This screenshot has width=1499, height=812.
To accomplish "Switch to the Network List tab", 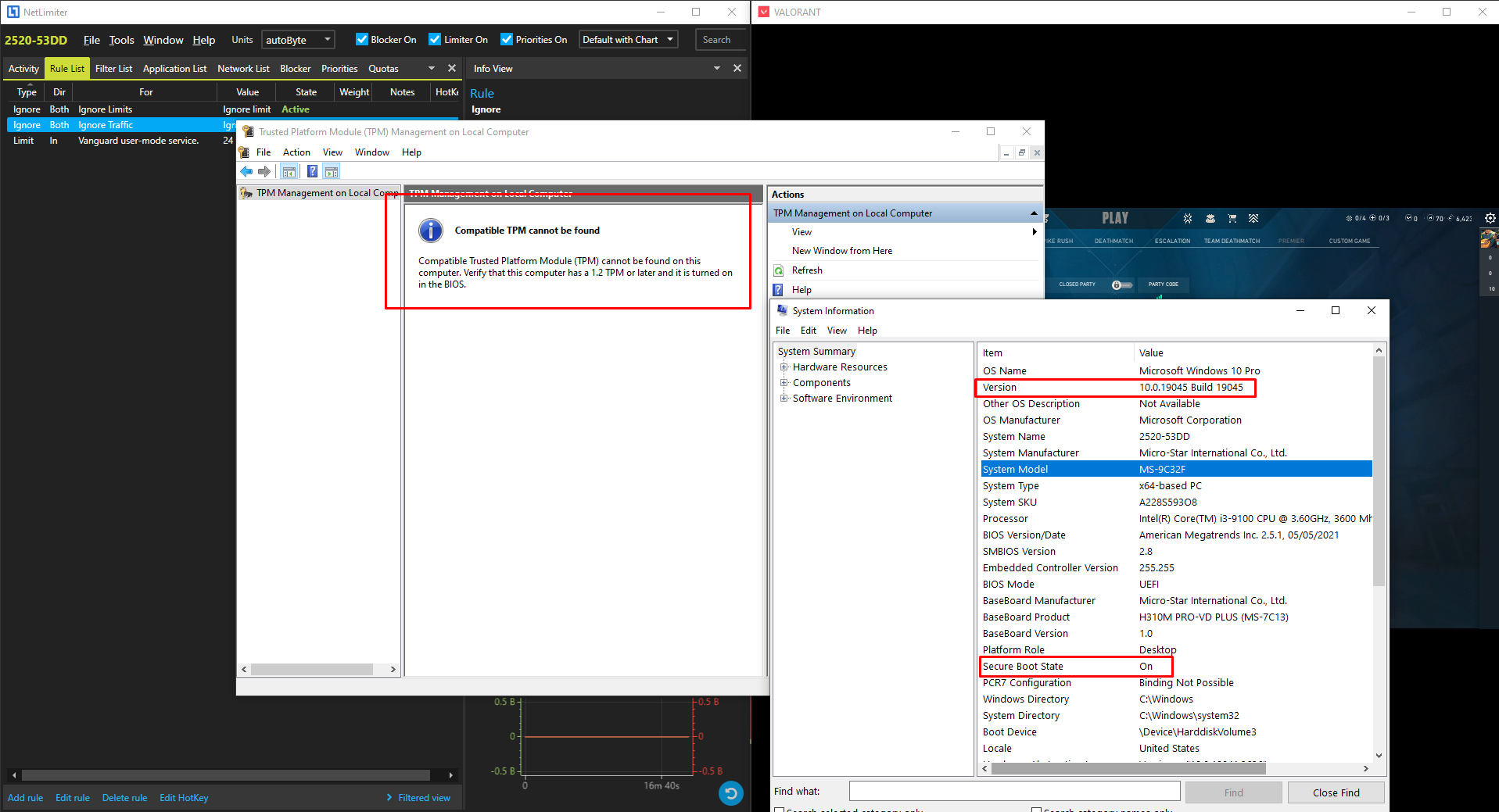I will 243,69.
